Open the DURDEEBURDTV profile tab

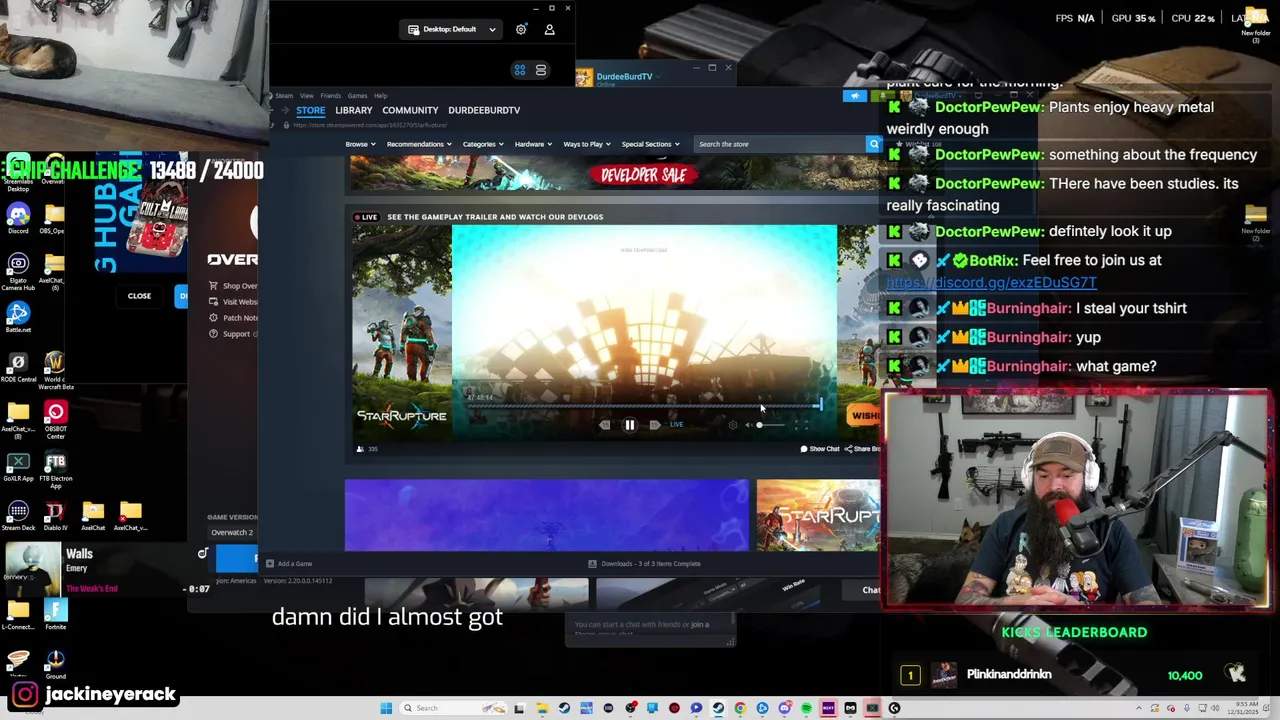point(484,110)
